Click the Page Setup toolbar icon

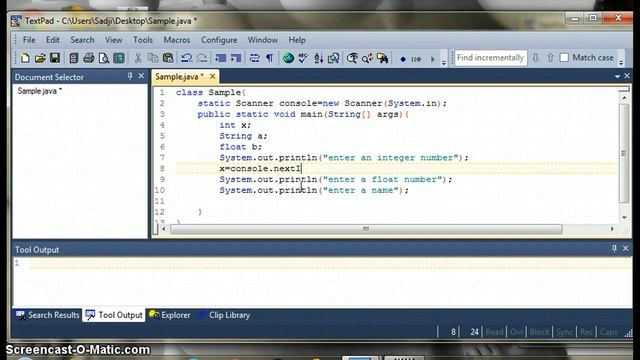tap(119, 58)
